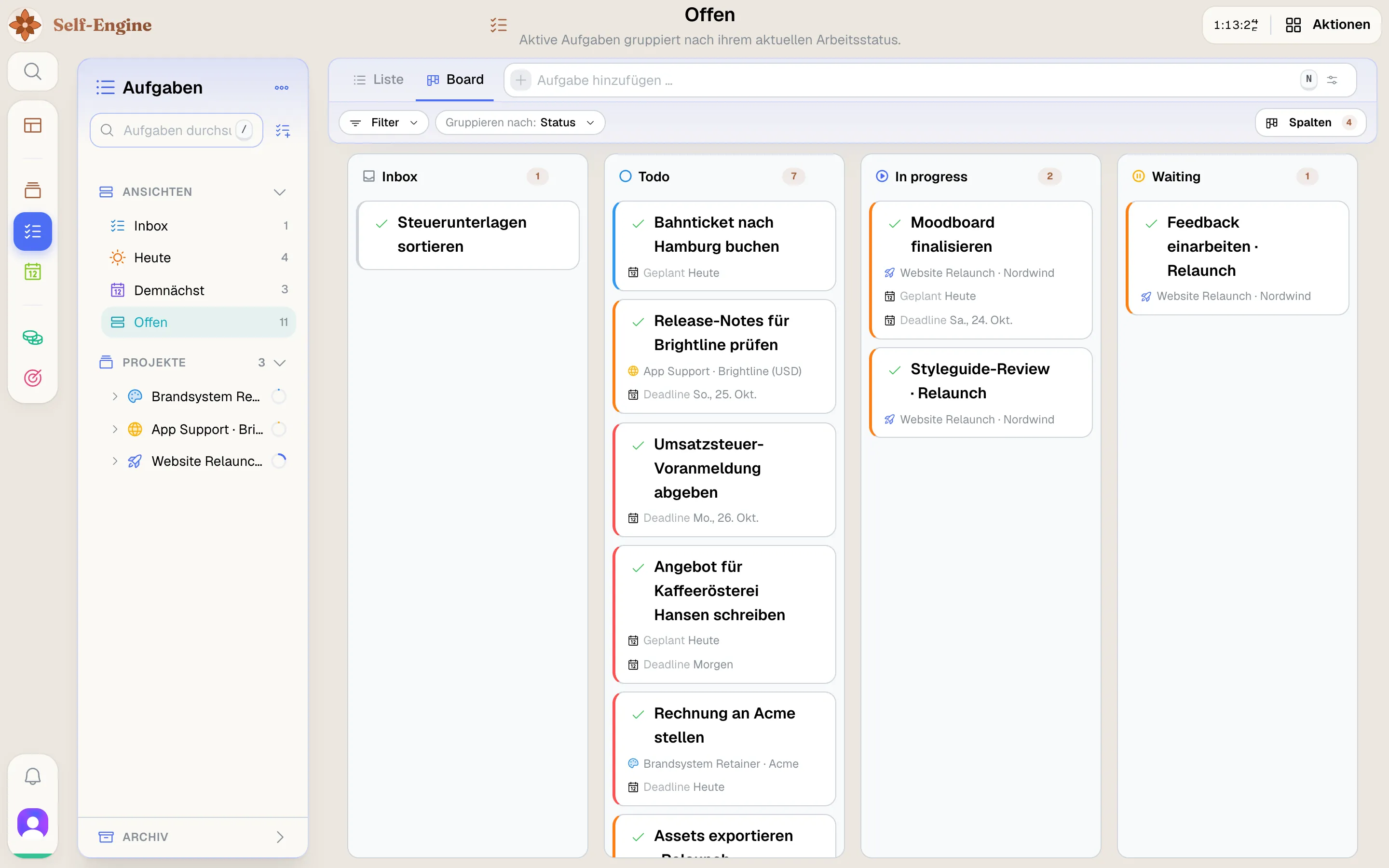Click the Website Relaunch progress ring
Image resolution: width=1389 pixels, height=868 pixels.
[x=279, y=461]
